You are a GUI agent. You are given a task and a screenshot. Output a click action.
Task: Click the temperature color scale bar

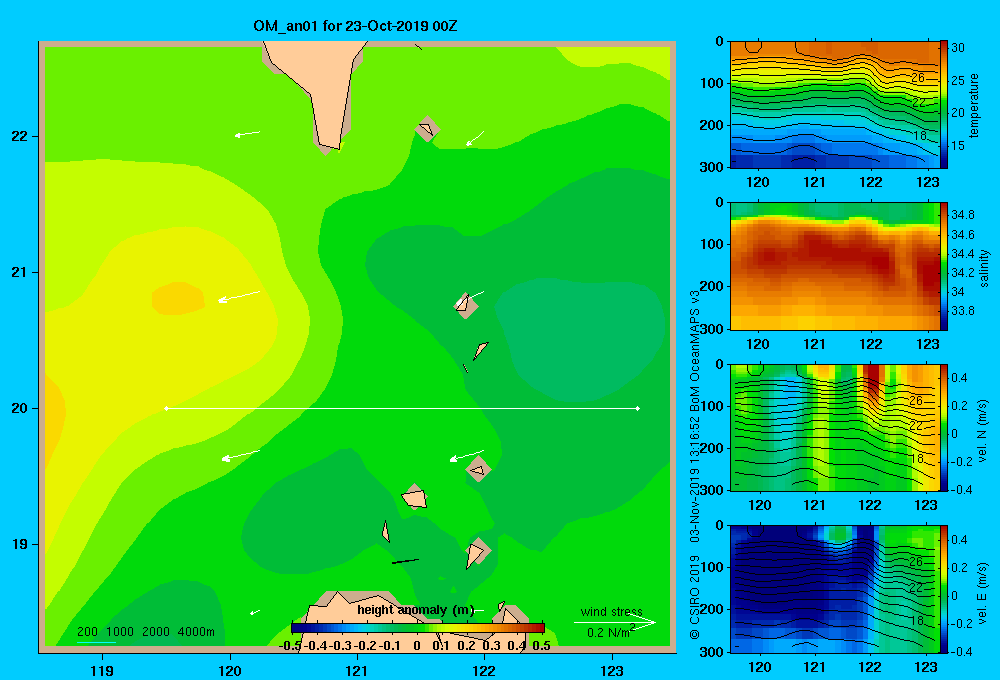pyautogui.click(x=944, y=105)
